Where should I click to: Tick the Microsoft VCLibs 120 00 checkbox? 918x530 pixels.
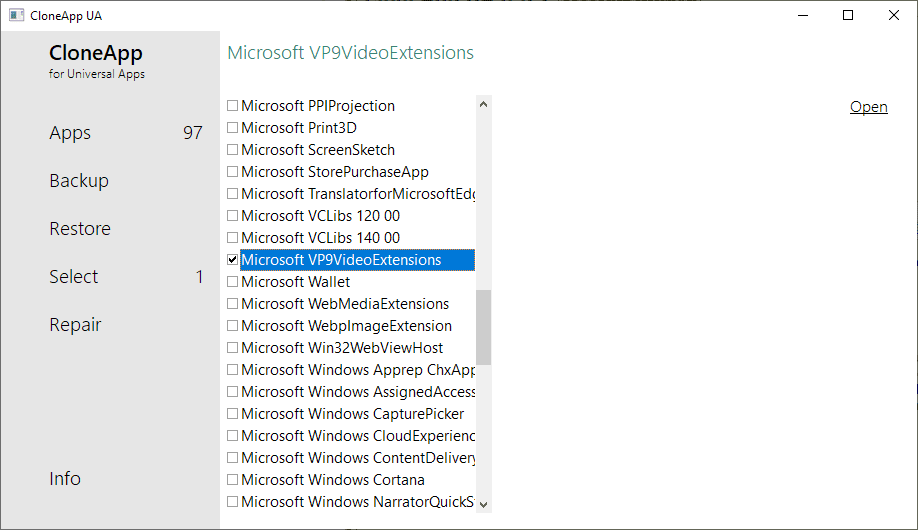(x=232, y=216)
